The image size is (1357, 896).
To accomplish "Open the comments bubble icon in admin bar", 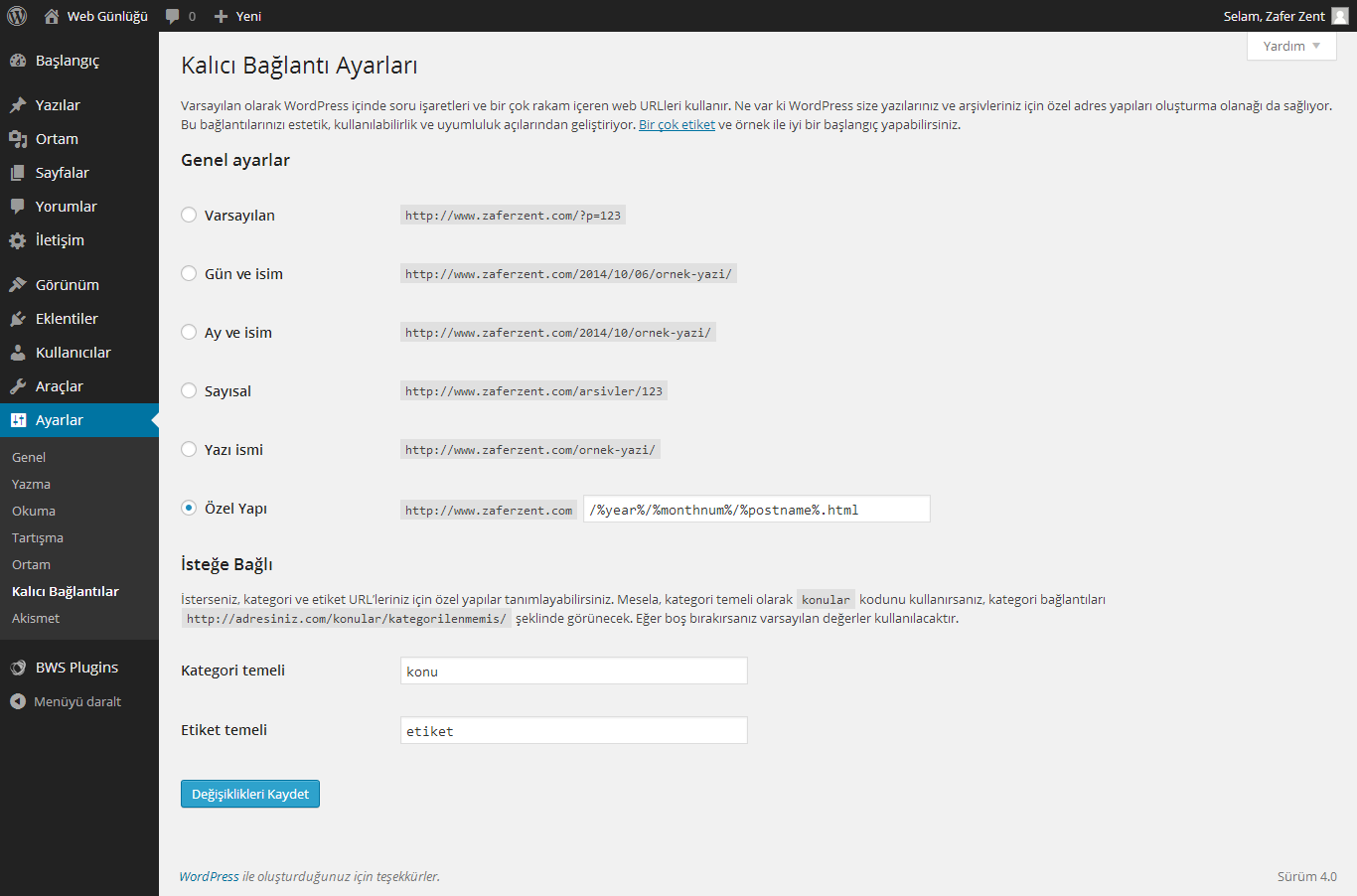I will (173, 16).
